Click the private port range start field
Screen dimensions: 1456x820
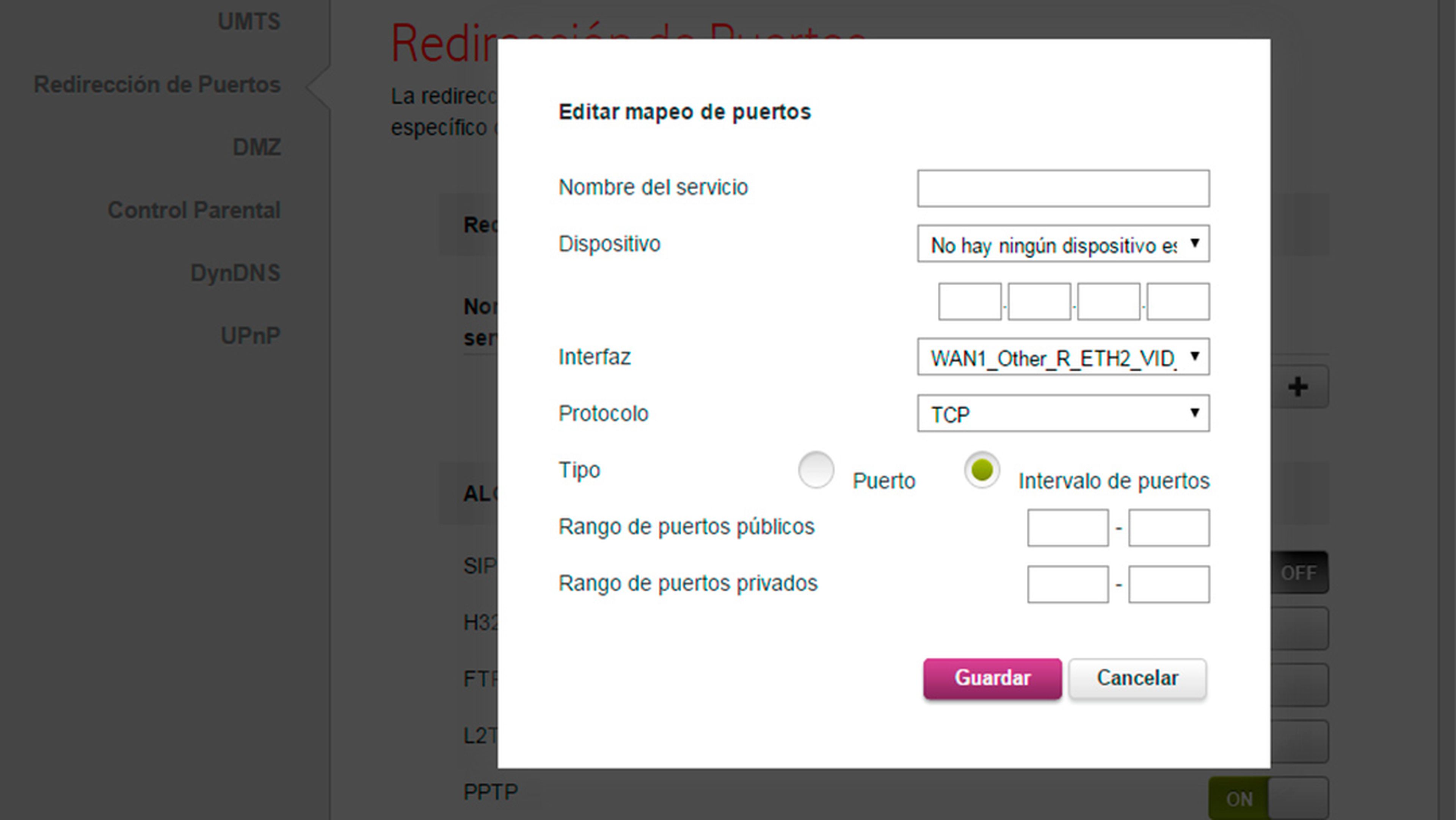point(1068,584)
